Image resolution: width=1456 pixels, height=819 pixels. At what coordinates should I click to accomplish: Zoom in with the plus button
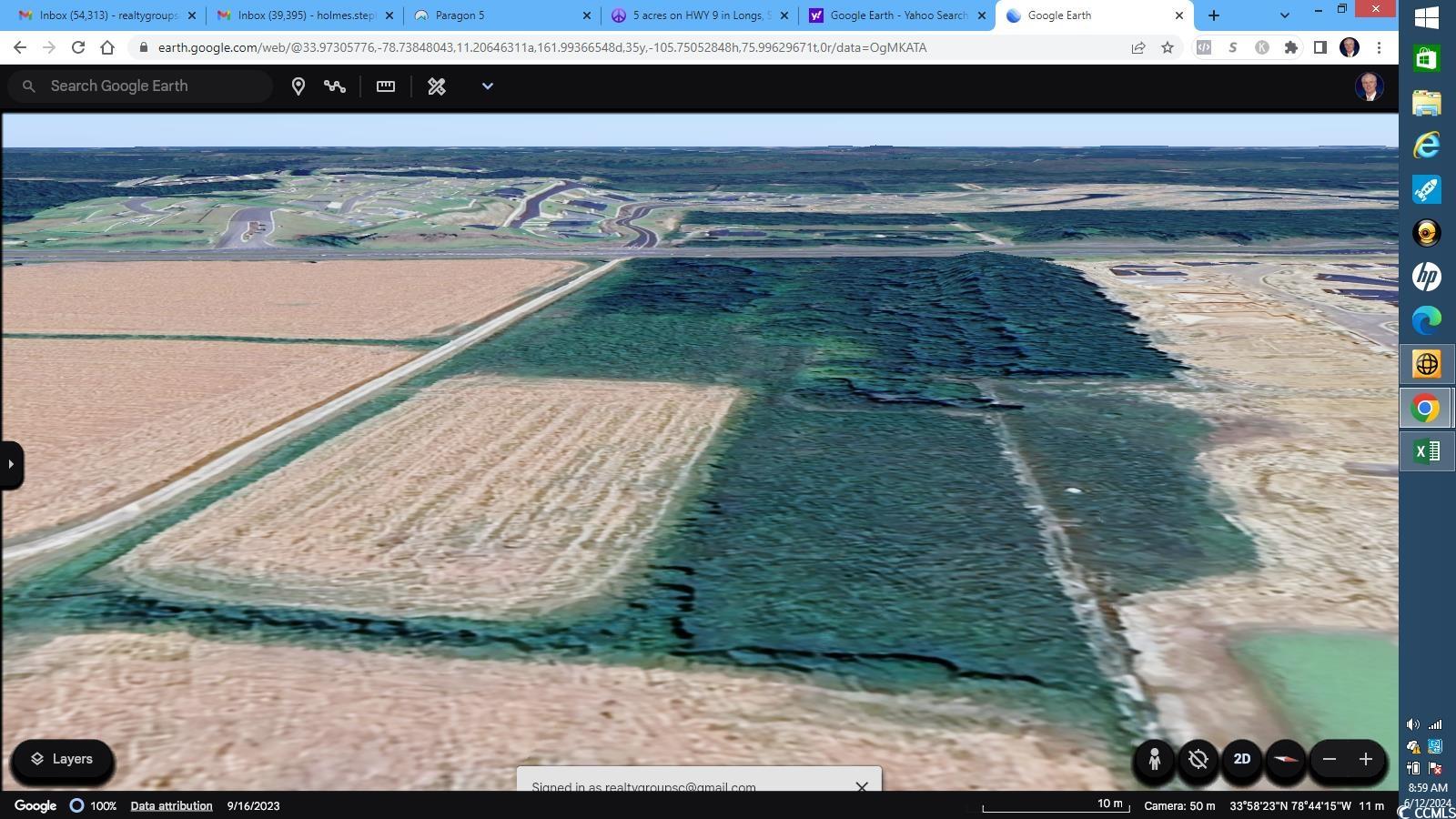tap(1366, 760)
